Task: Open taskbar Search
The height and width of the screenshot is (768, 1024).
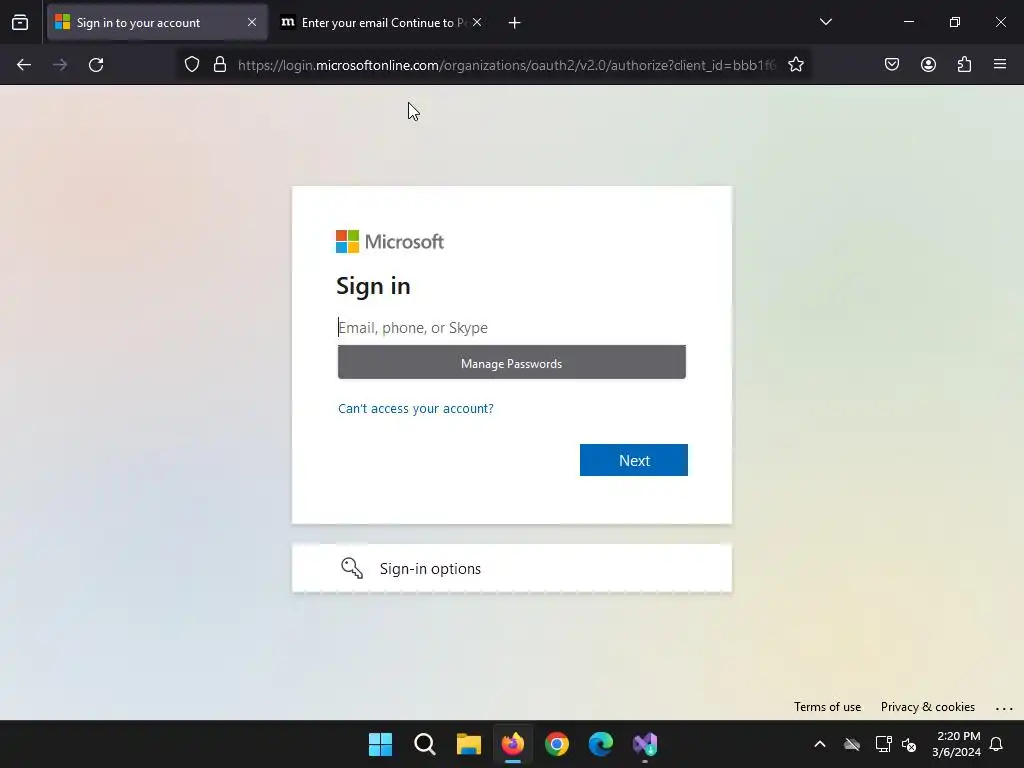Action: pos(424,744)
